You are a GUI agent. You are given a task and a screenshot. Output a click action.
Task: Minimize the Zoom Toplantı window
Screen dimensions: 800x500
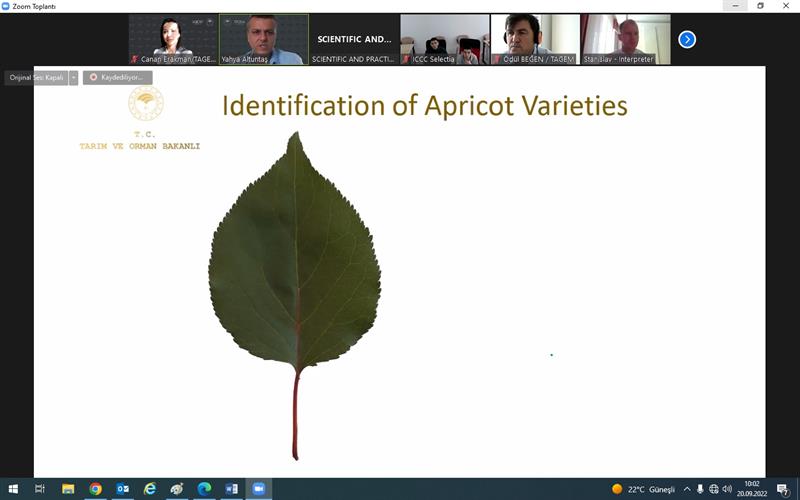click(x=735, y=6)
